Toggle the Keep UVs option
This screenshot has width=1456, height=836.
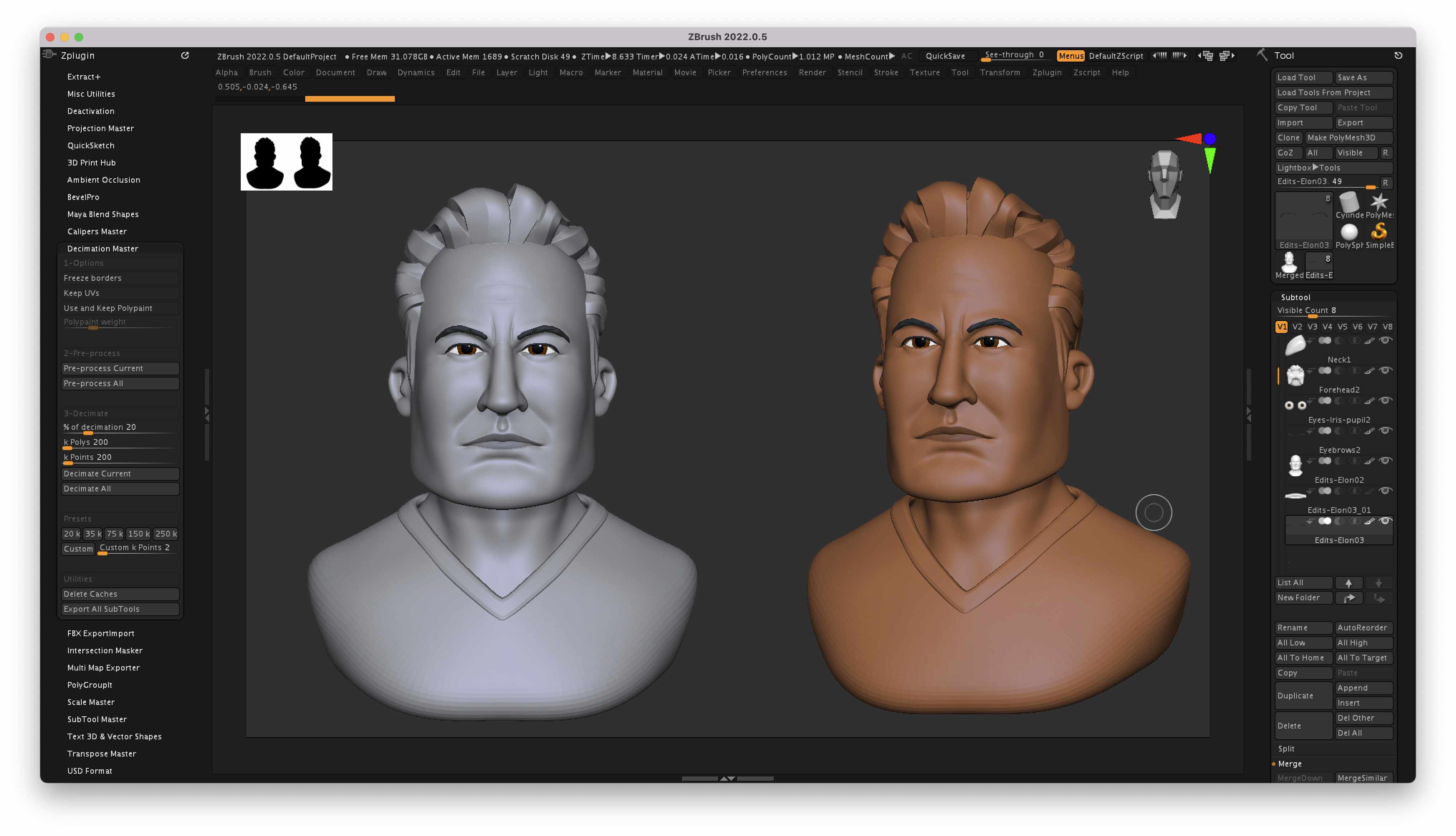click(120, 293)
